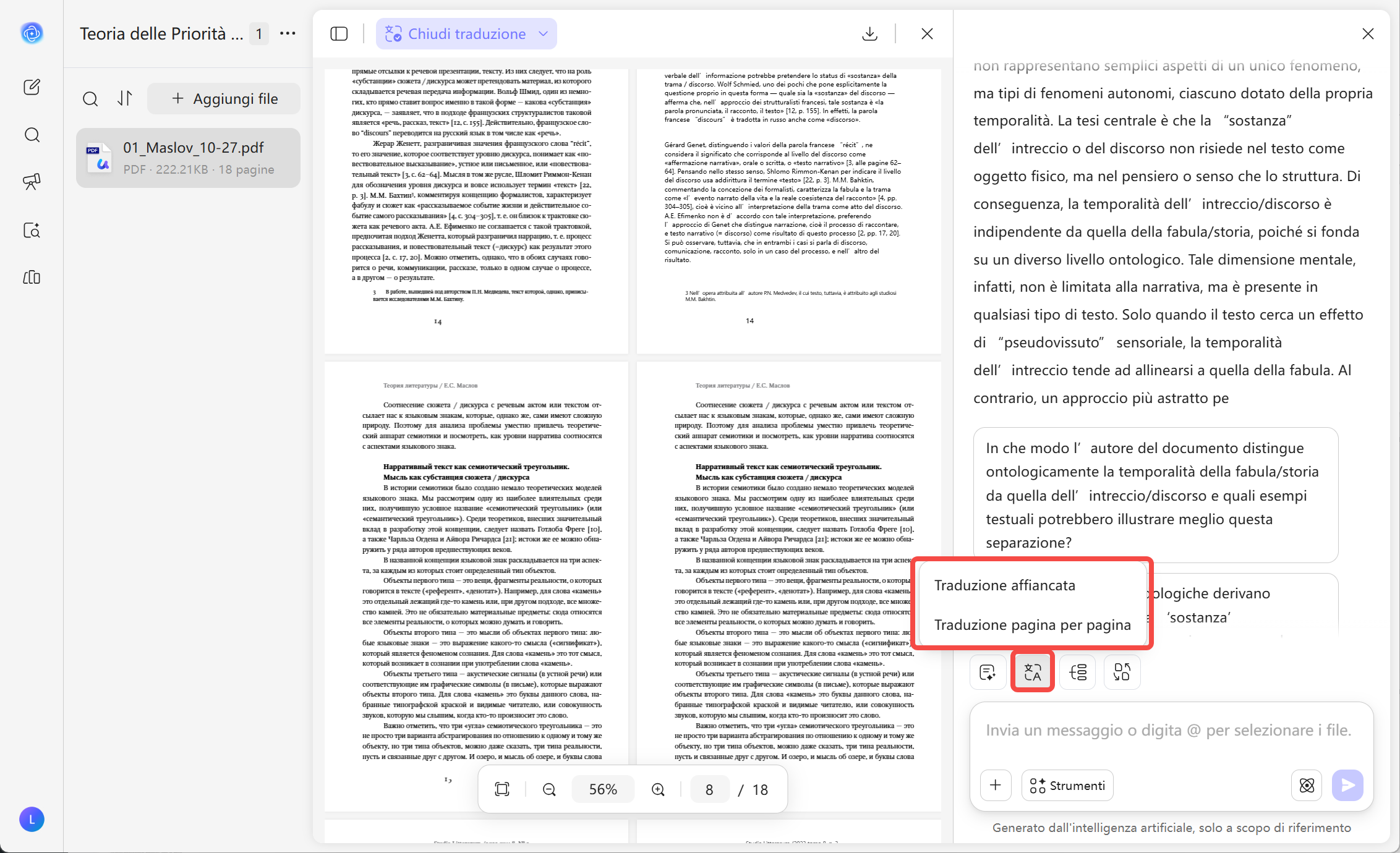The image size is (1400, 853).
Task: Open the summarize document icon in chat toolbar
Action: (988, 672)
